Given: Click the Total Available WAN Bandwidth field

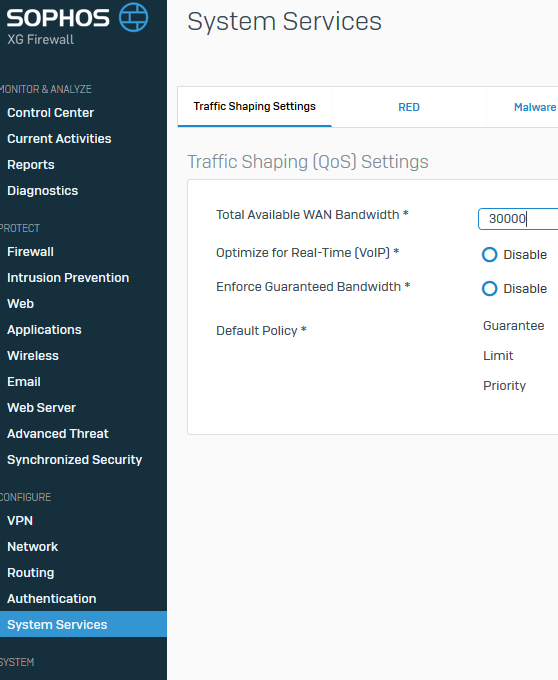Looking at the screenshot, I should click(518, 219).
